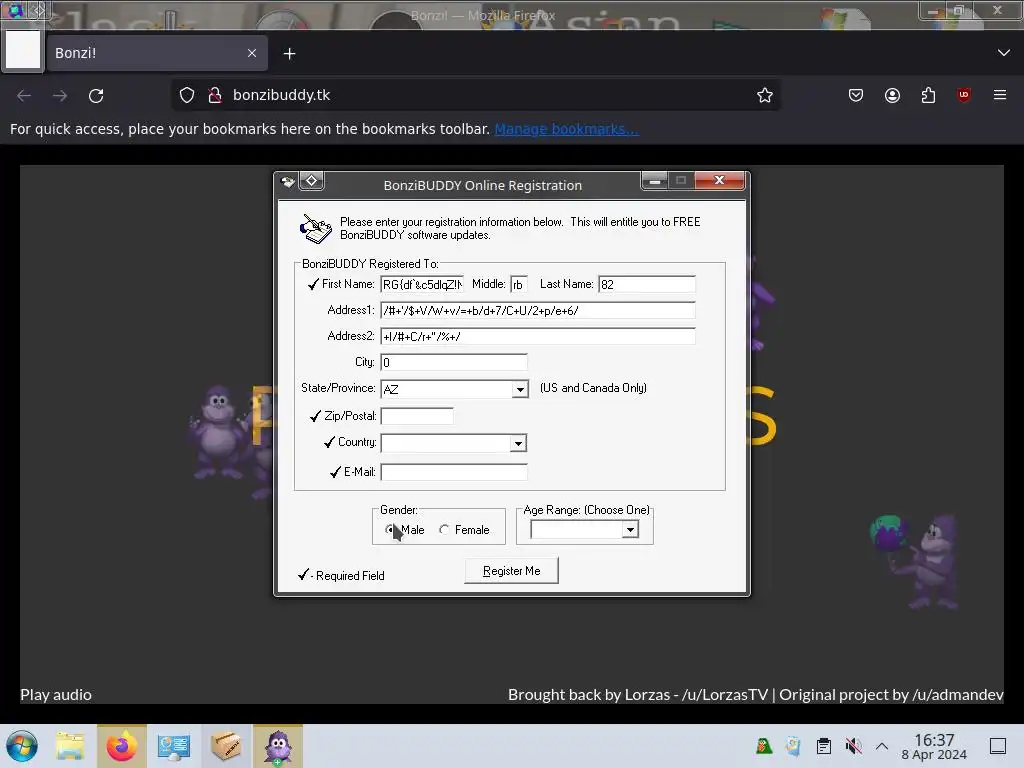Expand hidden tray icons arrow
Screen dimensions: 1024x768
882,746
